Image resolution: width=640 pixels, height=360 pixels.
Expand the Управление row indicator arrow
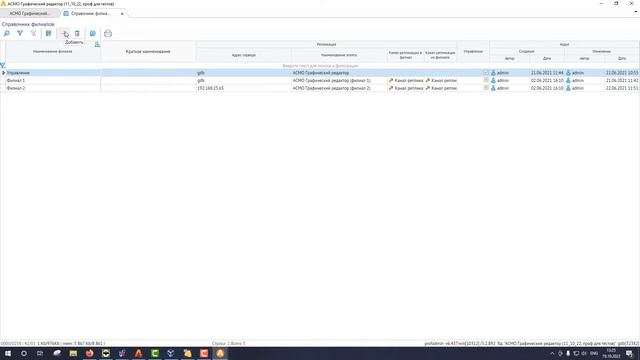(3, 73)
